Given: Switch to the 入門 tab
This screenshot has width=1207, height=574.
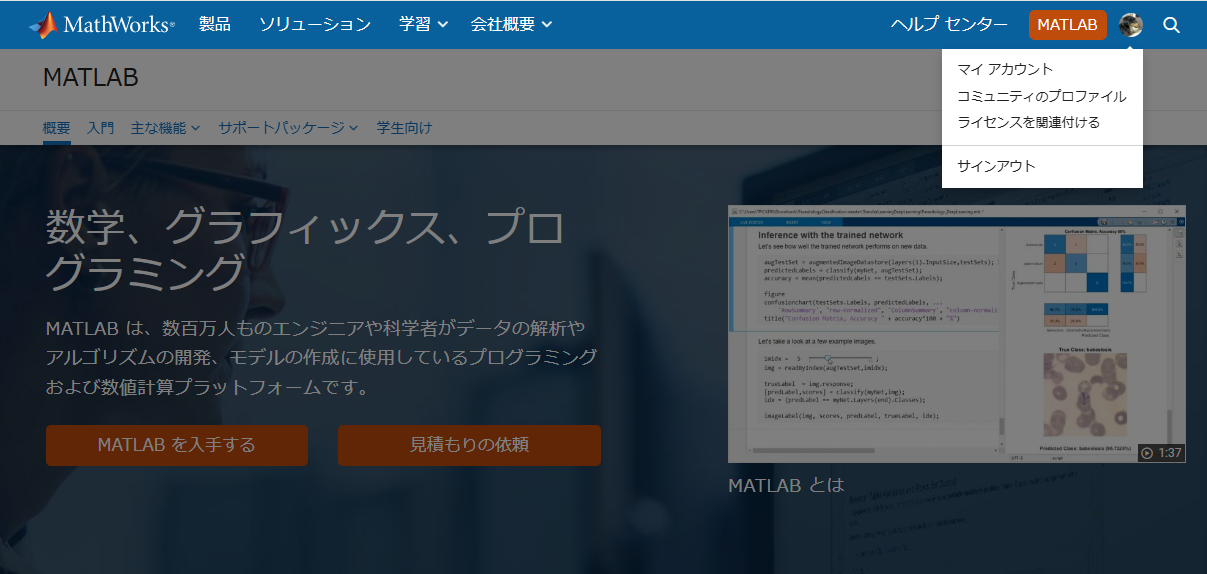Looking at the screenshot, I should point(101,128).
